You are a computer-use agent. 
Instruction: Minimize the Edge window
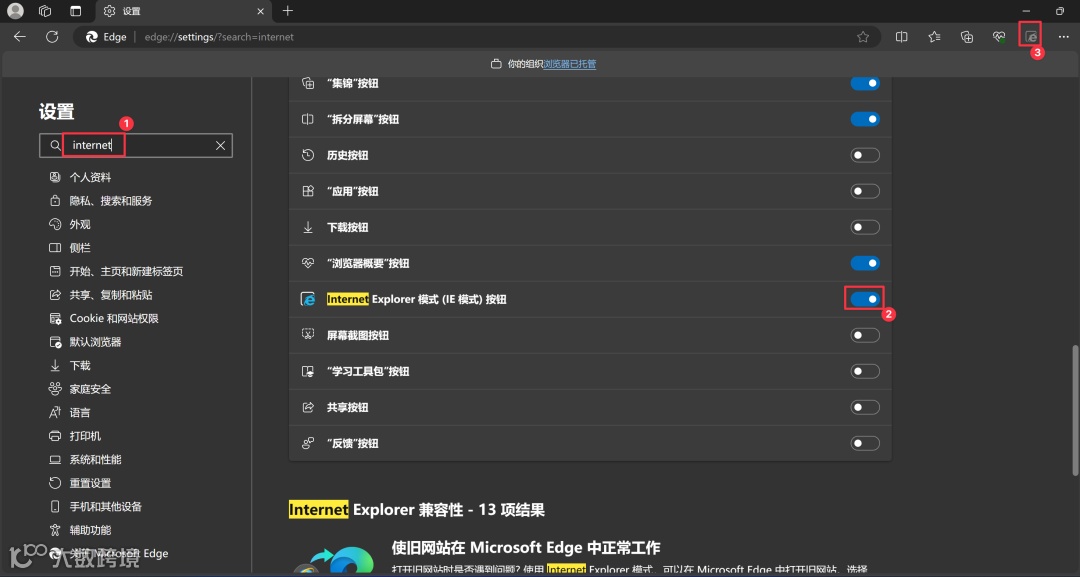click(1026, 11)
